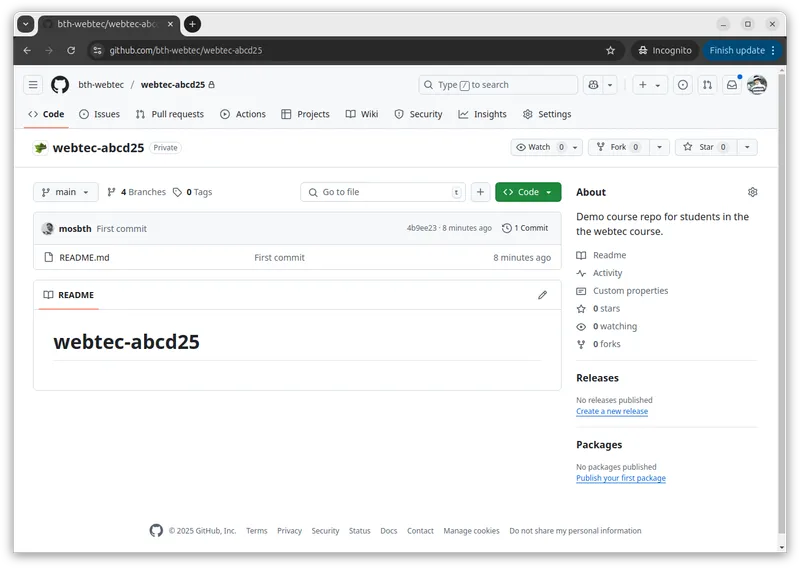The width and height of the screenshot is (800, 568).
Task: Click the GitHub Octocat logo in header
Action: click(60, 85)
